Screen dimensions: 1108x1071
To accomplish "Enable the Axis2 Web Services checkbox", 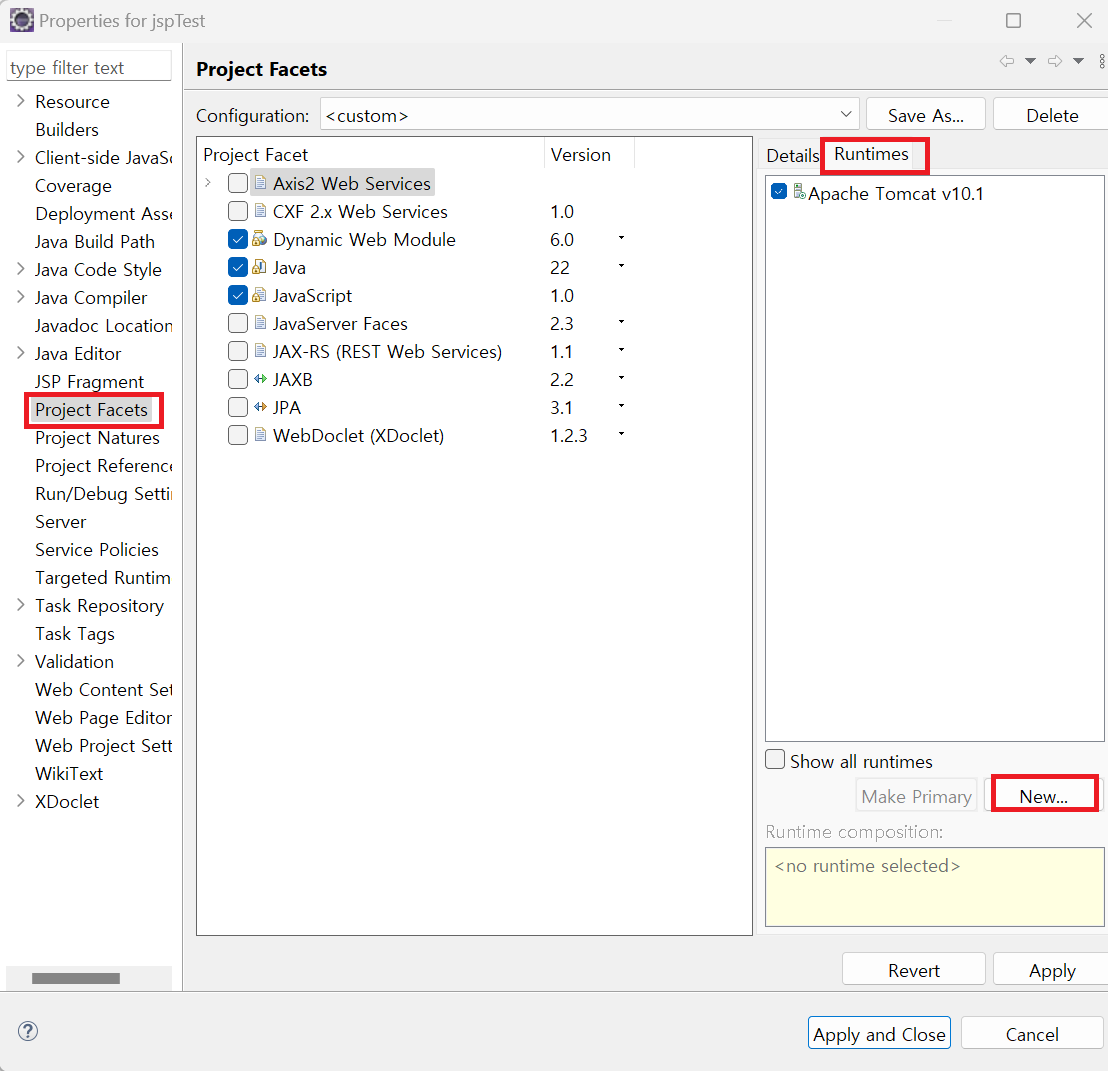I will pyautogui.click(x=237, y=183).
